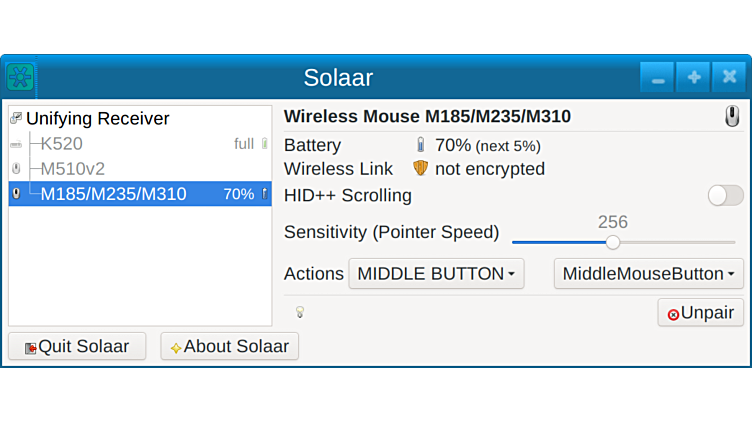Click the Solaar app icon in titlebar
Image resolution: width=752 pixels, height=423 pixels.
(20, 77)
